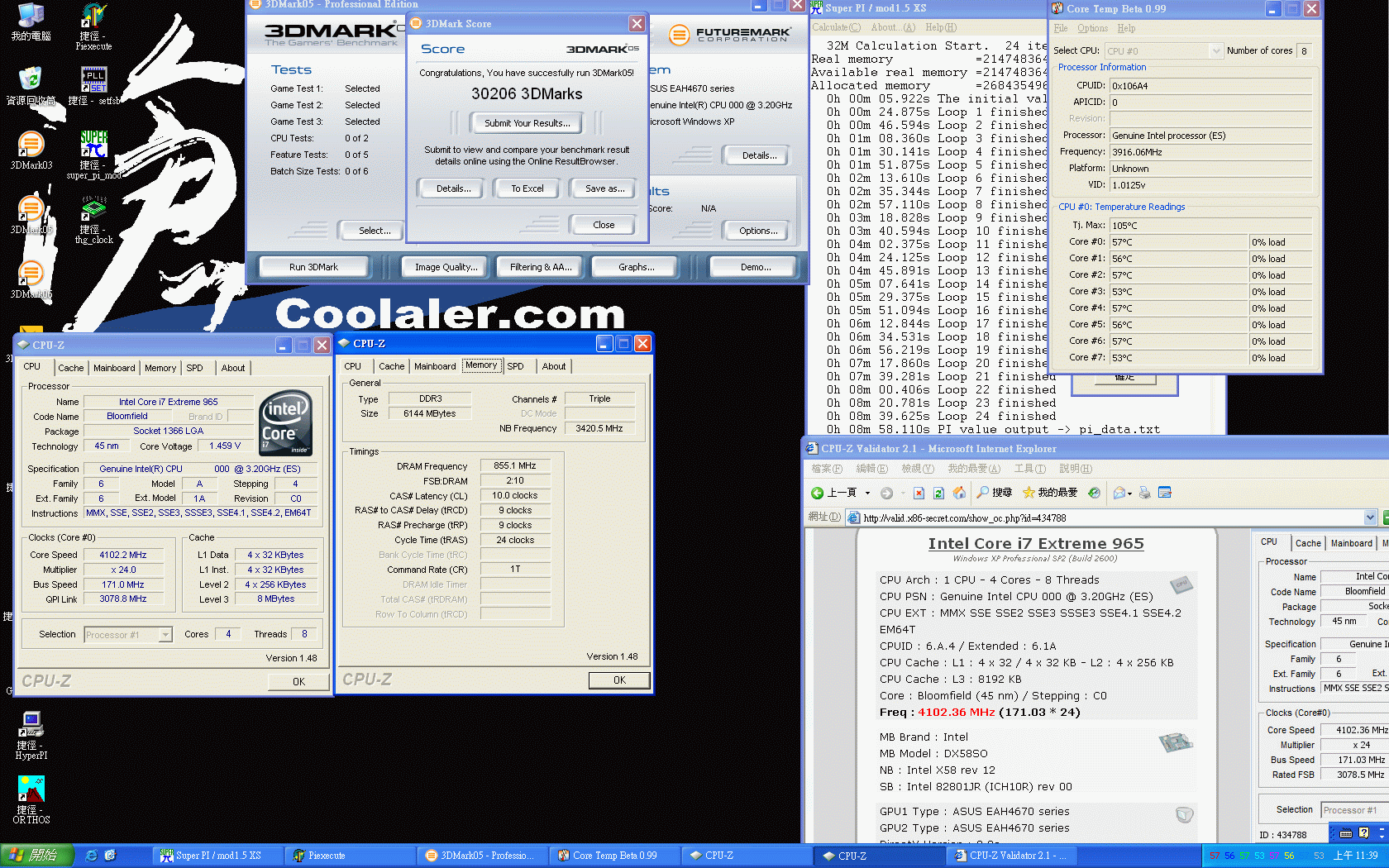The image size is (1389, 868).
Task: Click To Excel in 3DMark Score
Action: pyautogui.click(x=527, y=188)
